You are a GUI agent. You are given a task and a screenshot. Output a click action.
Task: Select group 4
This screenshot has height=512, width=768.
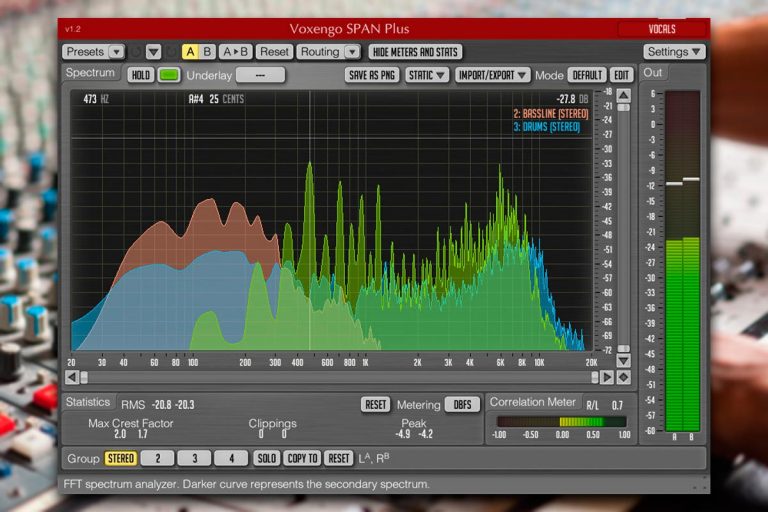[231, 459]
